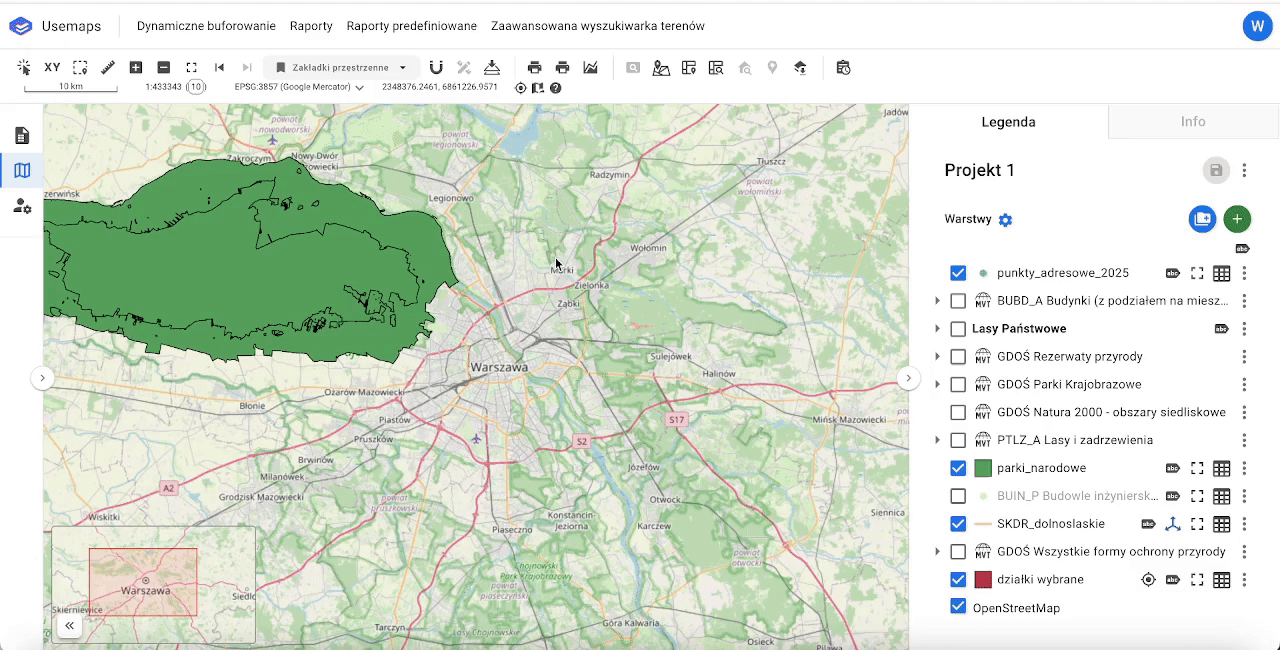Uncheck the punkty_adresowe_2025 layer checkbox
Screen dimensions: 1280x650
pyautogui.click(x=958, y=273)
